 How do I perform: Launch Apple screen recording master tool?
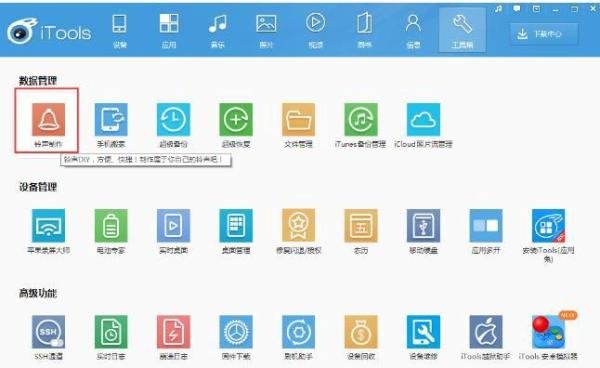(48, 226)
